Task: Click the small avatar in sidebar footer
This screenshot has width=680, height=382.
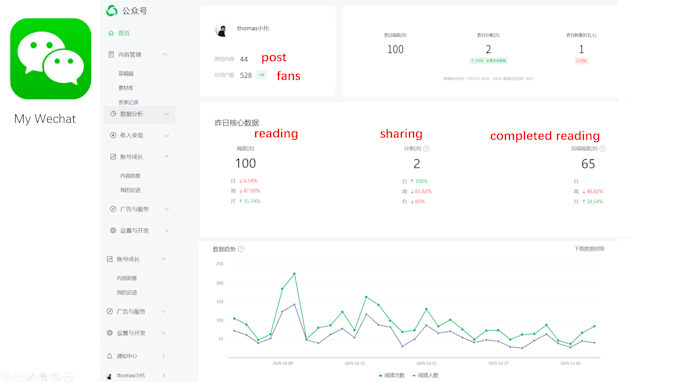Action: pos(109,375)
